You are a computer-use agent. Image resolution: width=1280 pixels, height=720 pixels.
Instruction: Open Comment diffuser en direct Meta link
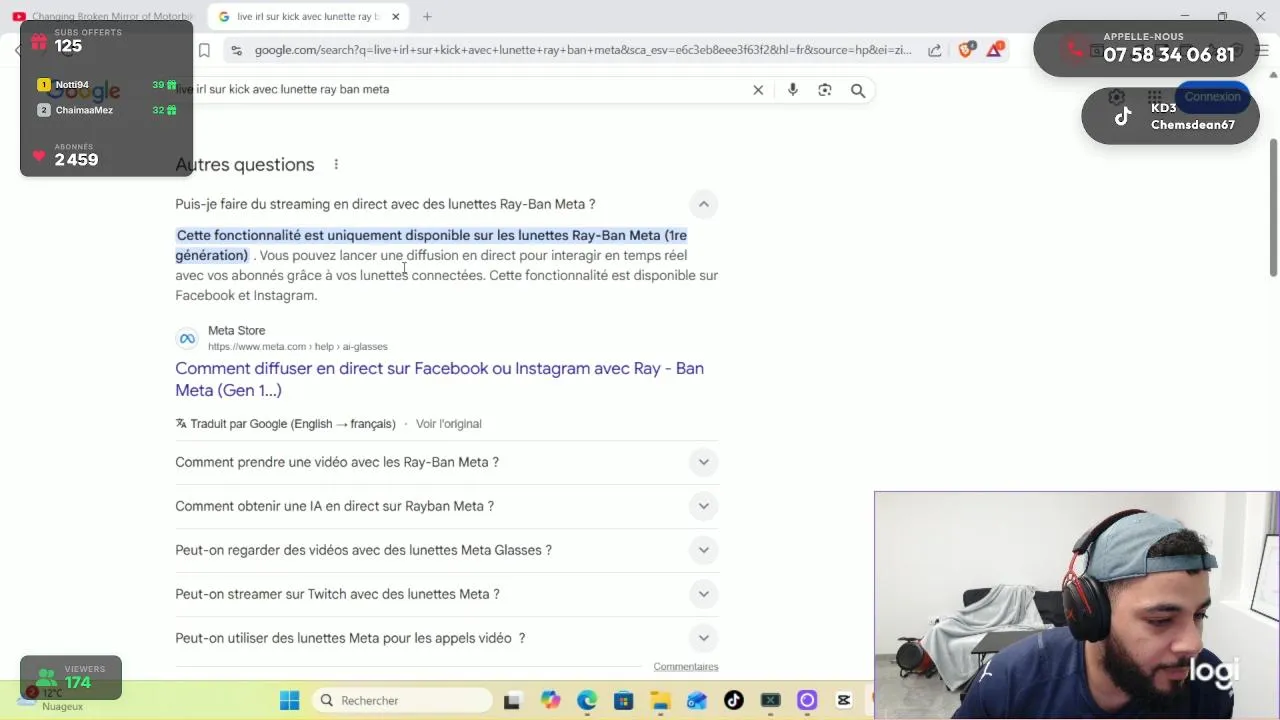click(439, 379)
